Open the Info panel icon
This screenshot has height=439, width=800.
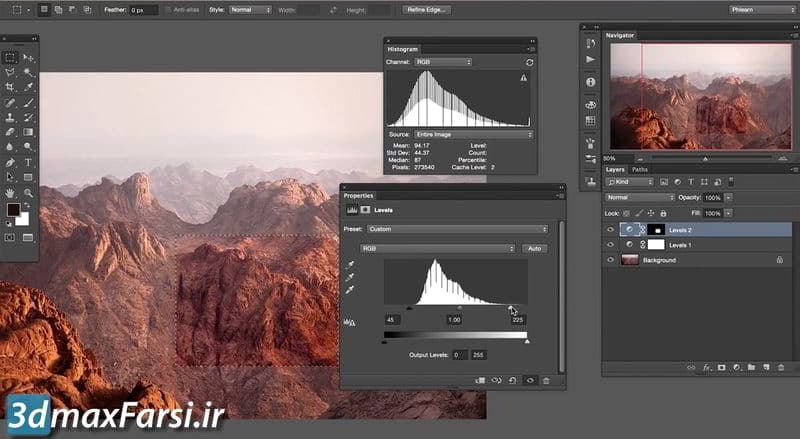591,82
